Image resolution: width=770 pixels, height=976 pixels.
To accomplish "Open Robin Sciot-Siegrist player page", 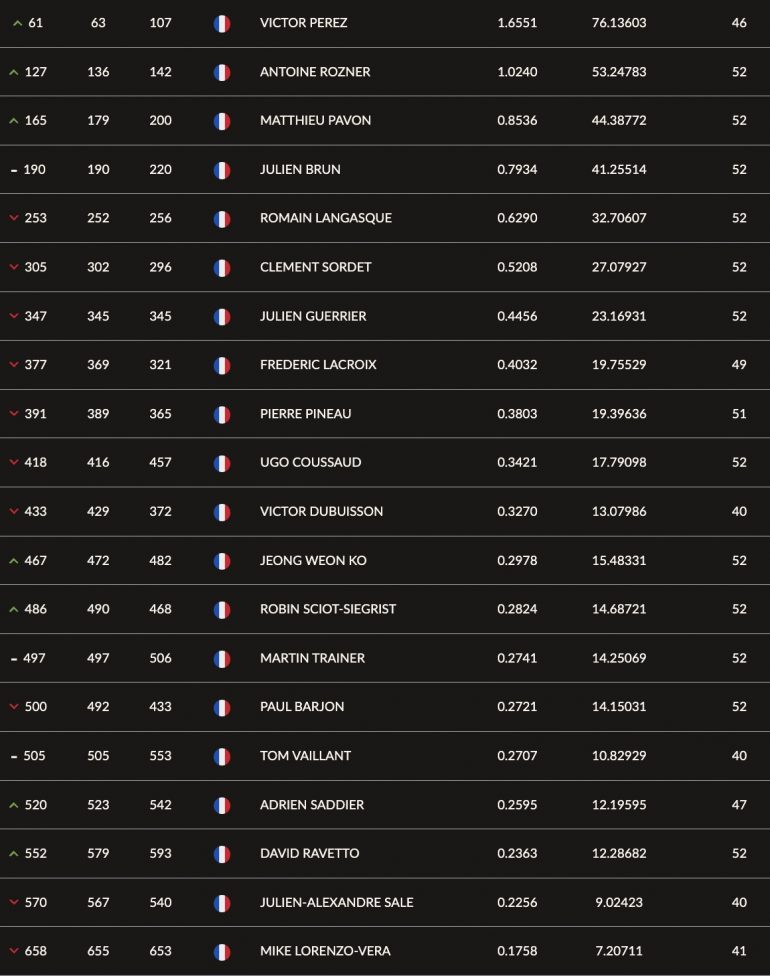I will click(327, 609).
